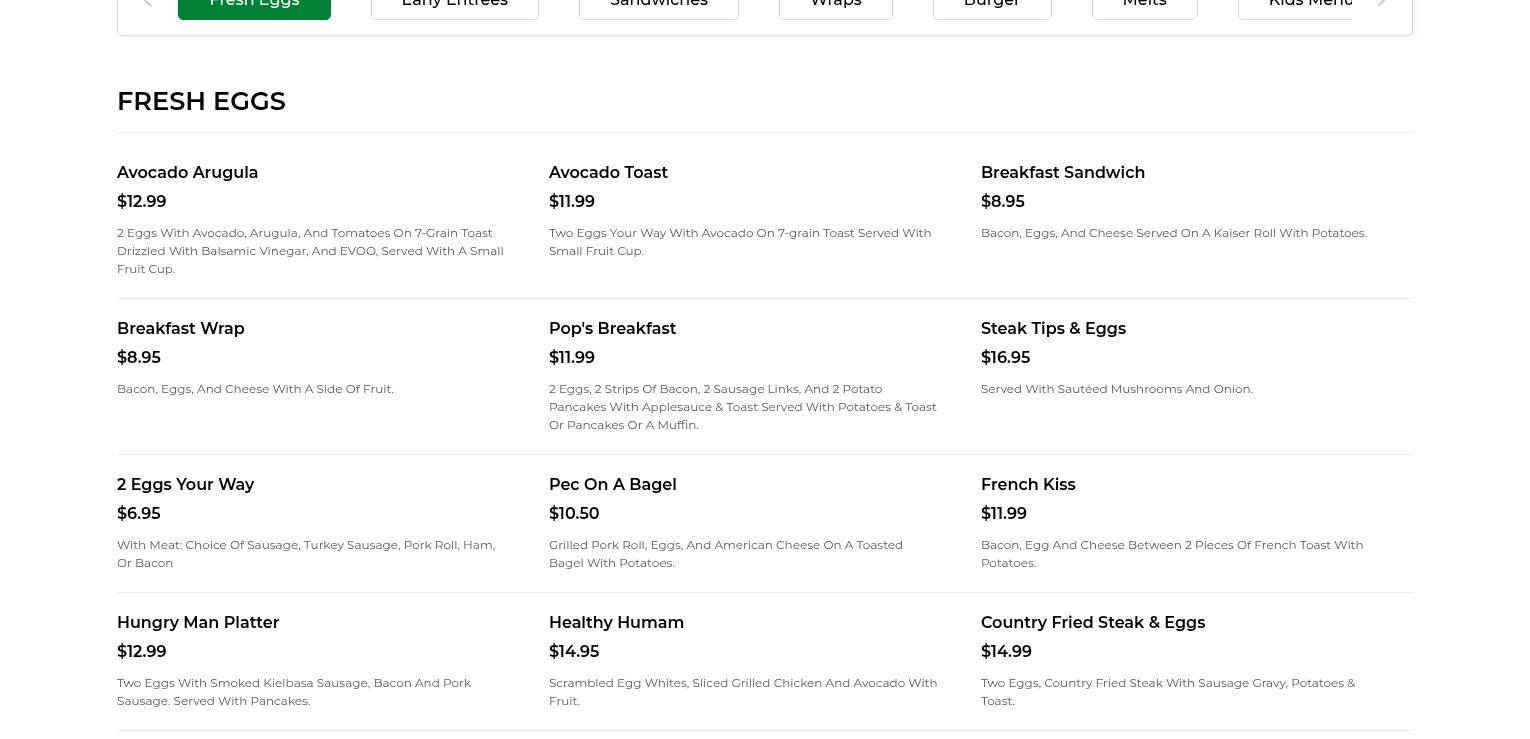This screenshot has width=1530, height=739.
Task: Show the Melts category tab
Action: [1144, 6]
